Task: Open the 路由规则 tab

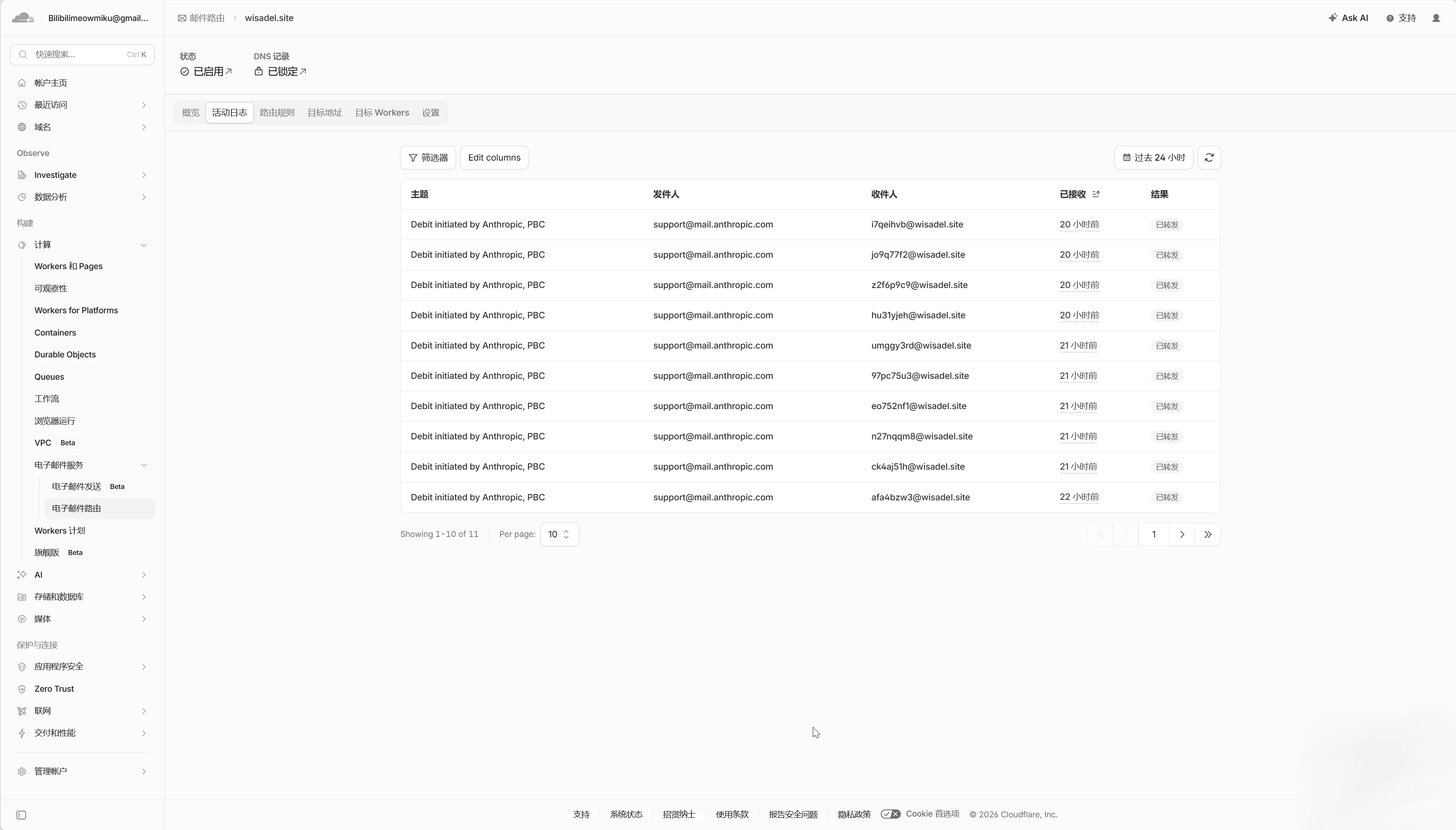Action: pos(277,113)
